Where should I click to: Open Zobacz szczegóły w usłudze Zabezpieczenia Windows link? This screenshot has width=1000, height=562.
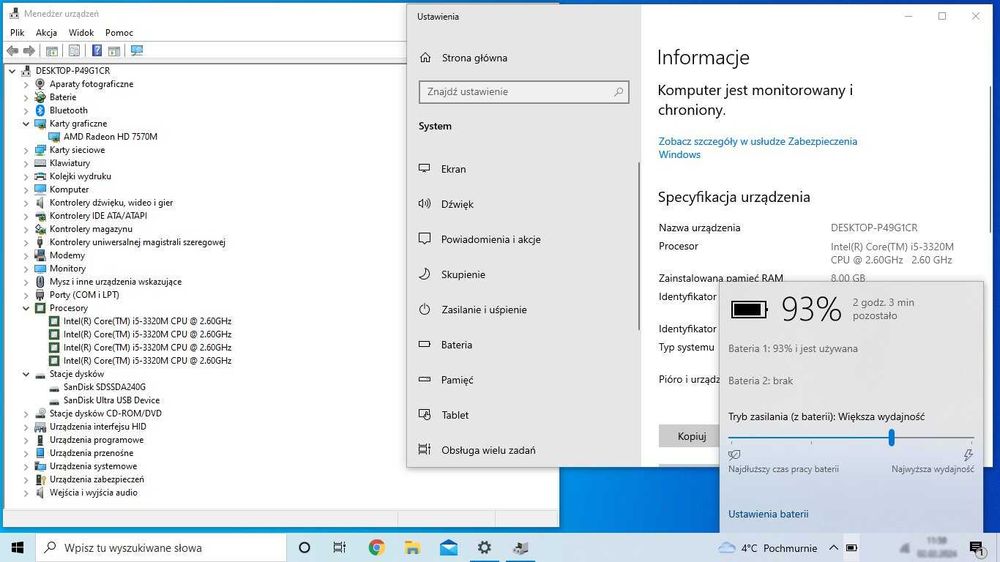758,148
